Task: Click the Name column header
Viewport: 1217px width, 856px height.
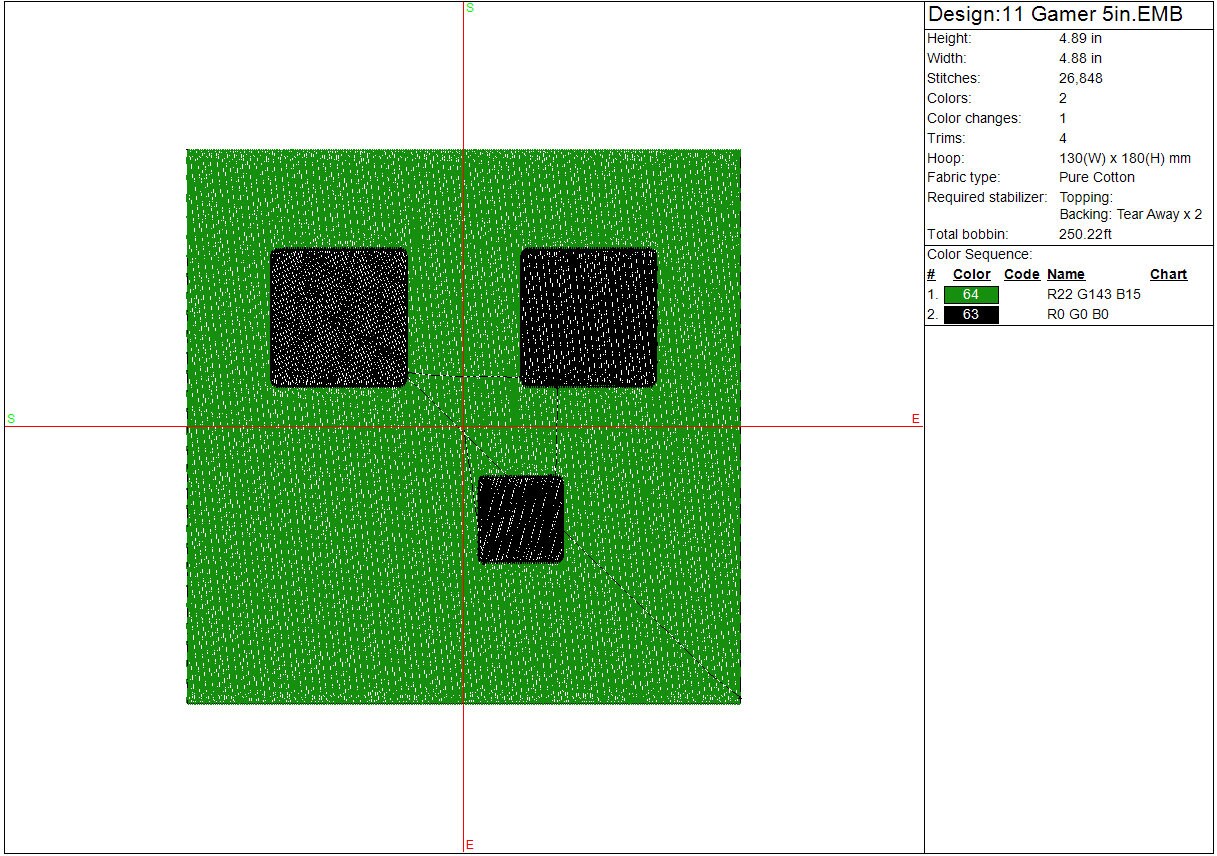Action: [x=1065, y=274]
